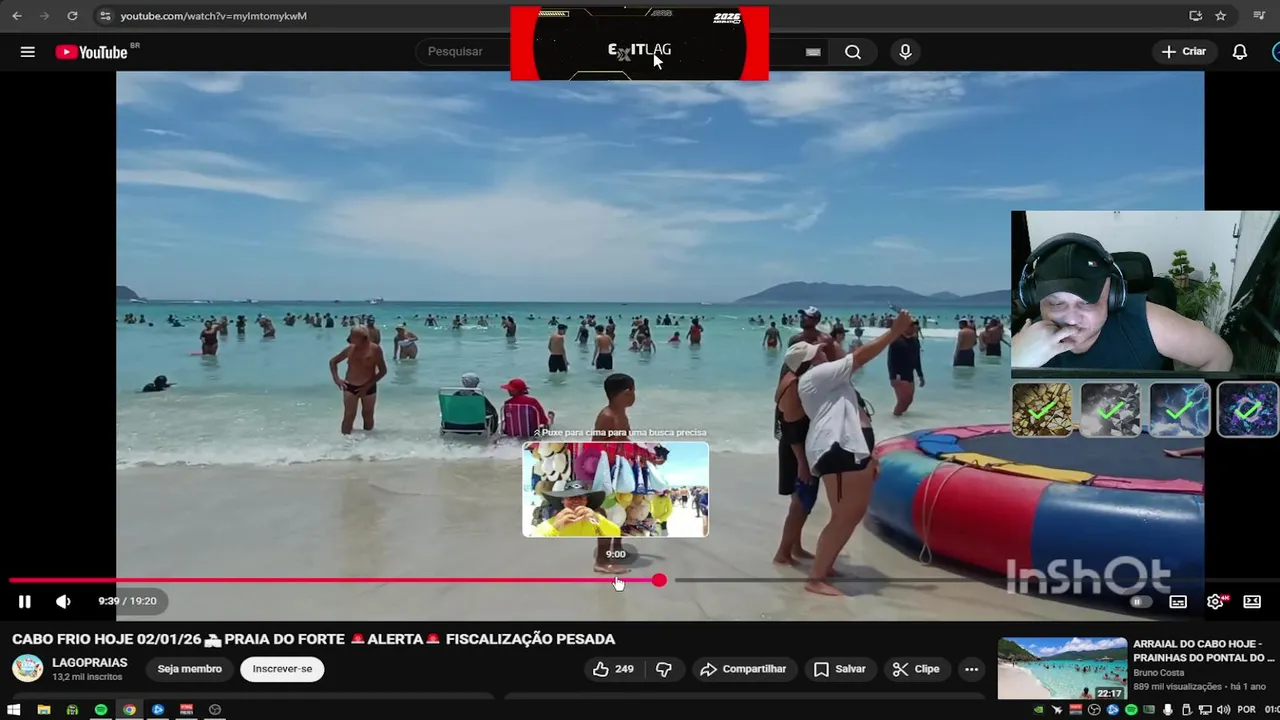Click the video title CABO FRIO HOJE

pyautogui.click(x=313, y=639)
